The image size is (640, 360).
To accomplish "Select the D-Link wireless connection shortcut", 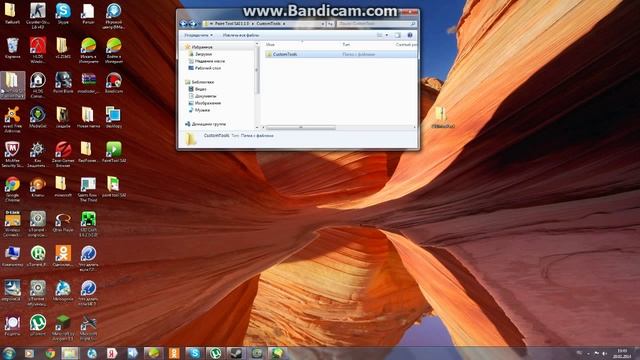I will coord(12,224).
